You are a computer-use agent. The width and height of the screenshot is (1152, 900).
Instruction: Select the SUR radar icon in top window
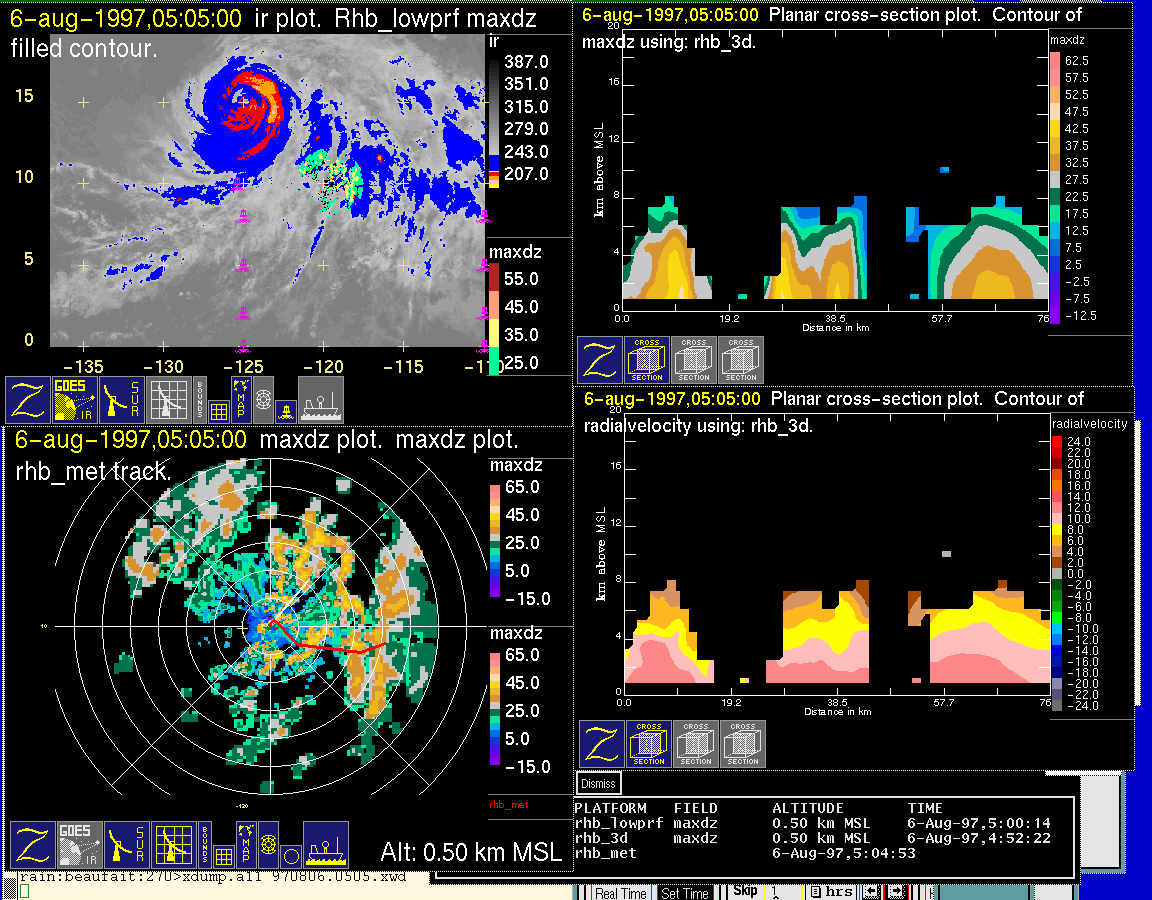[123, 399]
